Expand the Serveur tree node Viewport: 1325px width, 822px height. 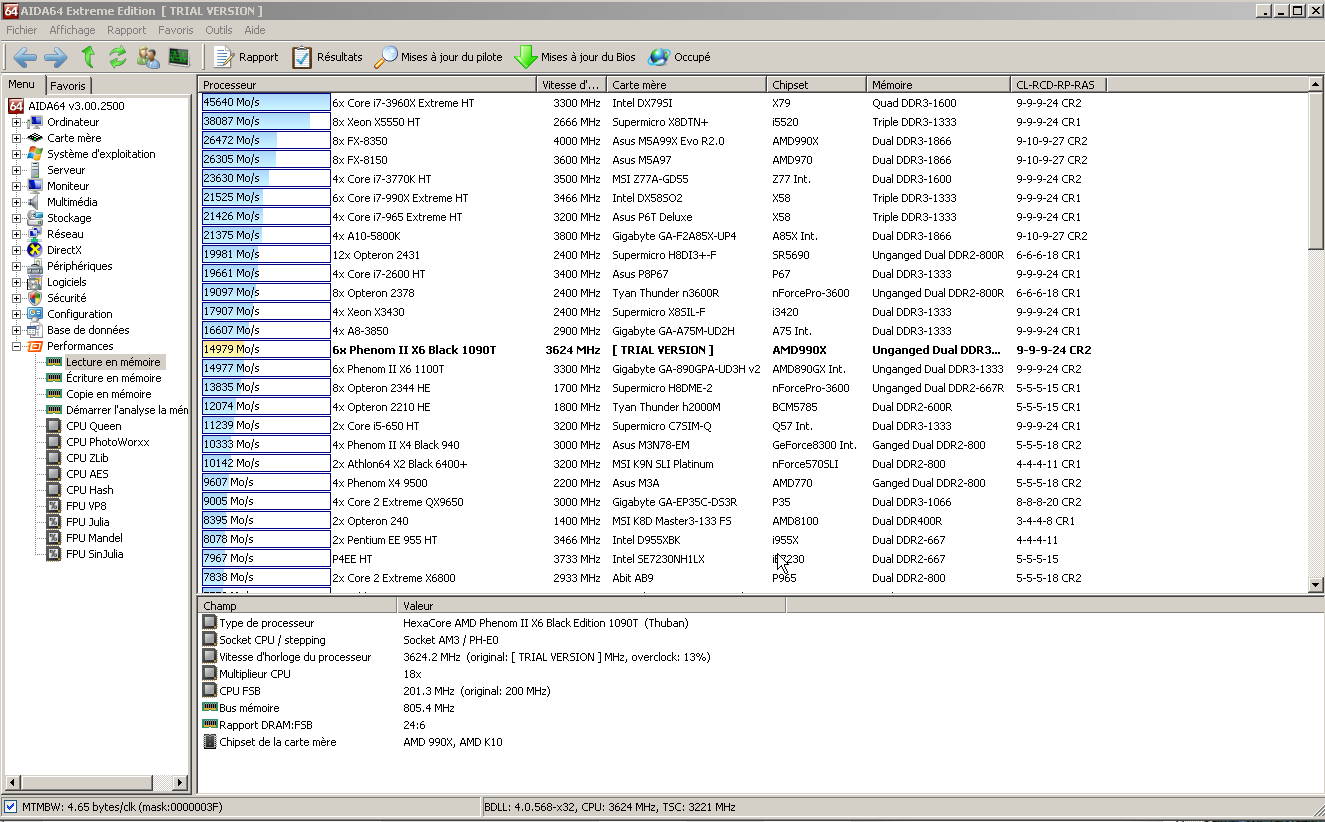[x=16, y=170]
